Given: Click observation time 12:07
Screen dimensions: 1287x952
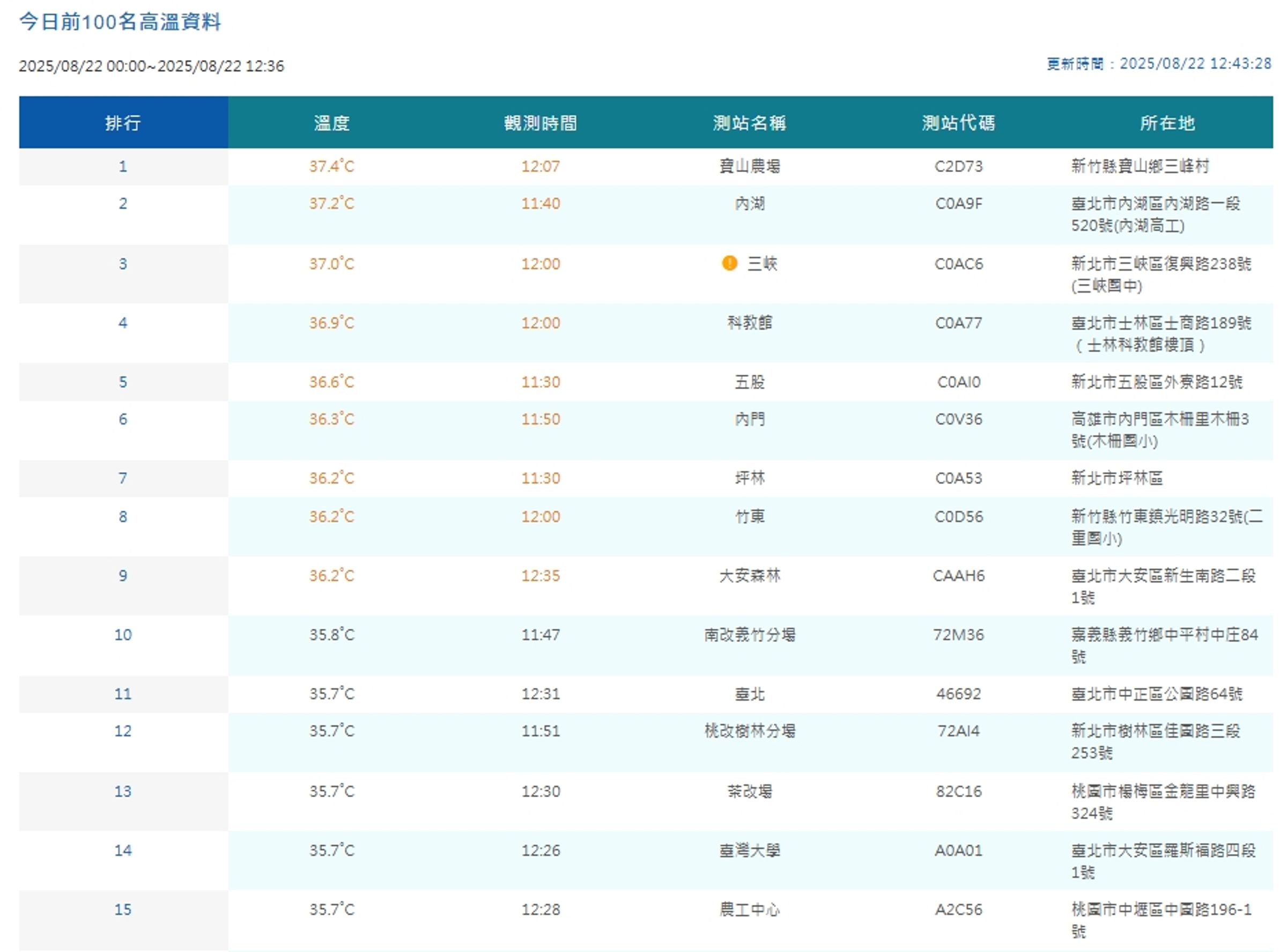Looking at the screenshot, I should tap(541, 166).
